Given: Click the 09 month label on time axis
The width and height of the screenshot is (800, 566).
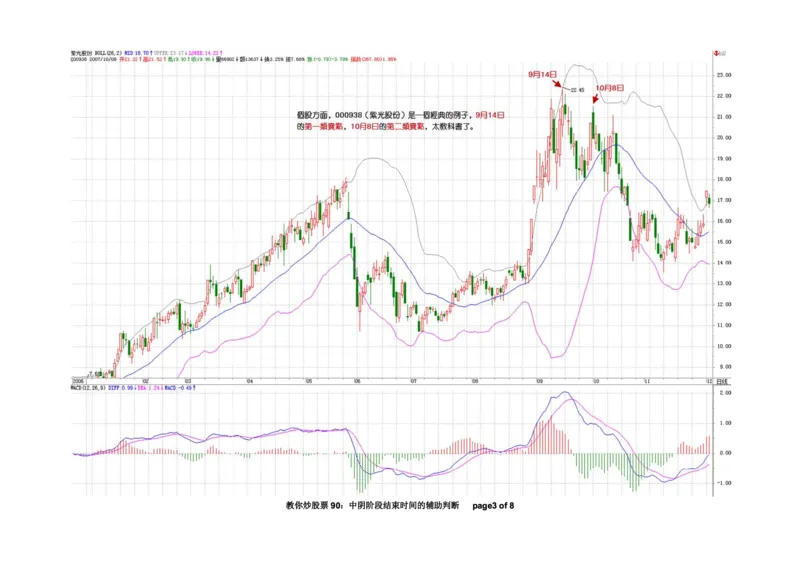Looking at the screenshot, I should pyautogui.click(x=538, y=381).
